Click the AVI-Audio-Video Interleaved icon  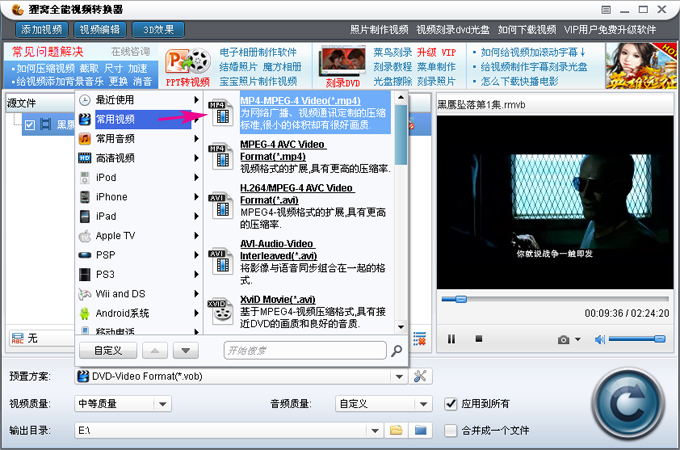222,262
